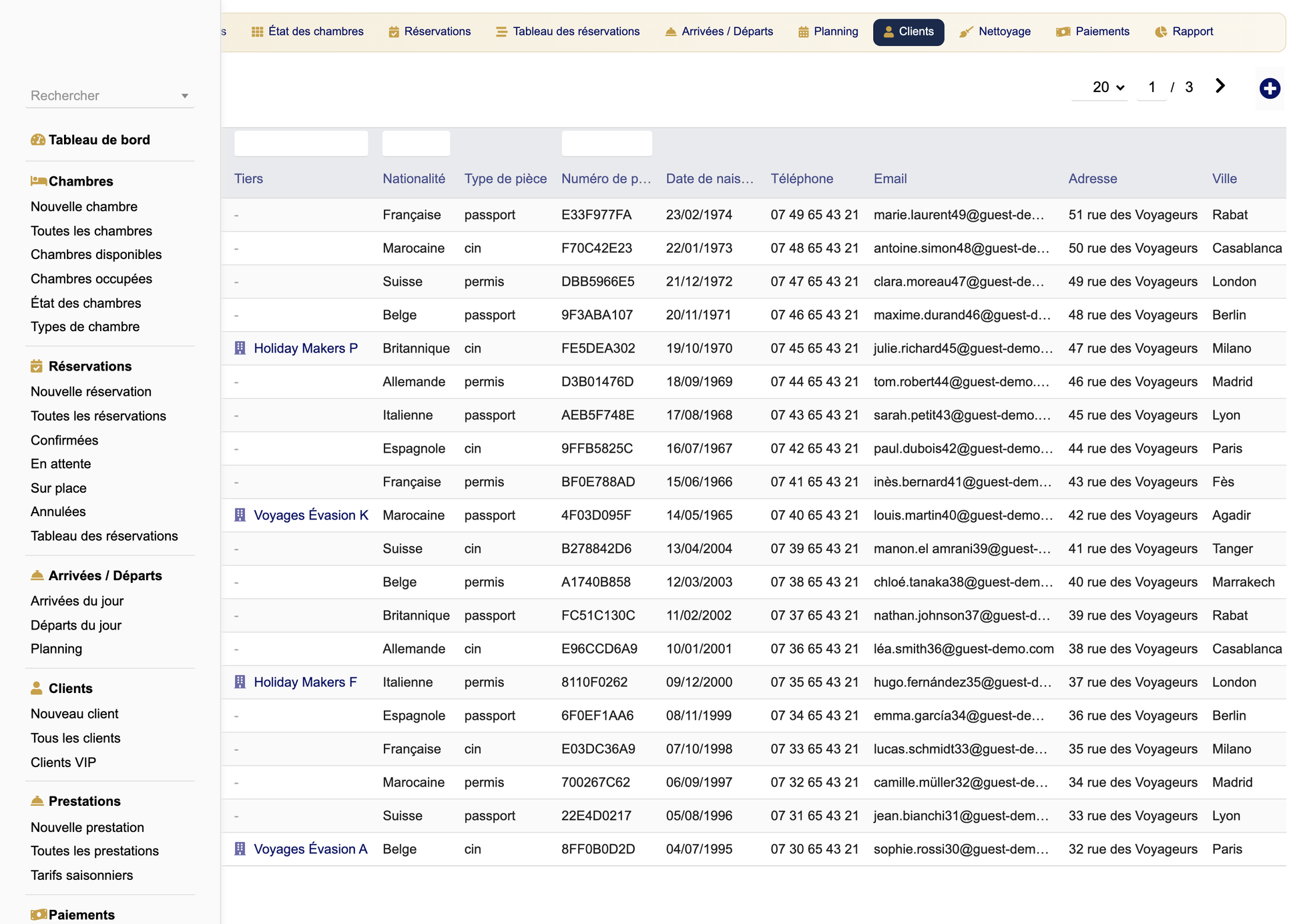The image size is (1299, 924).
Task: Click the grid icon of État des chambres tab
Action: [257, 32]
